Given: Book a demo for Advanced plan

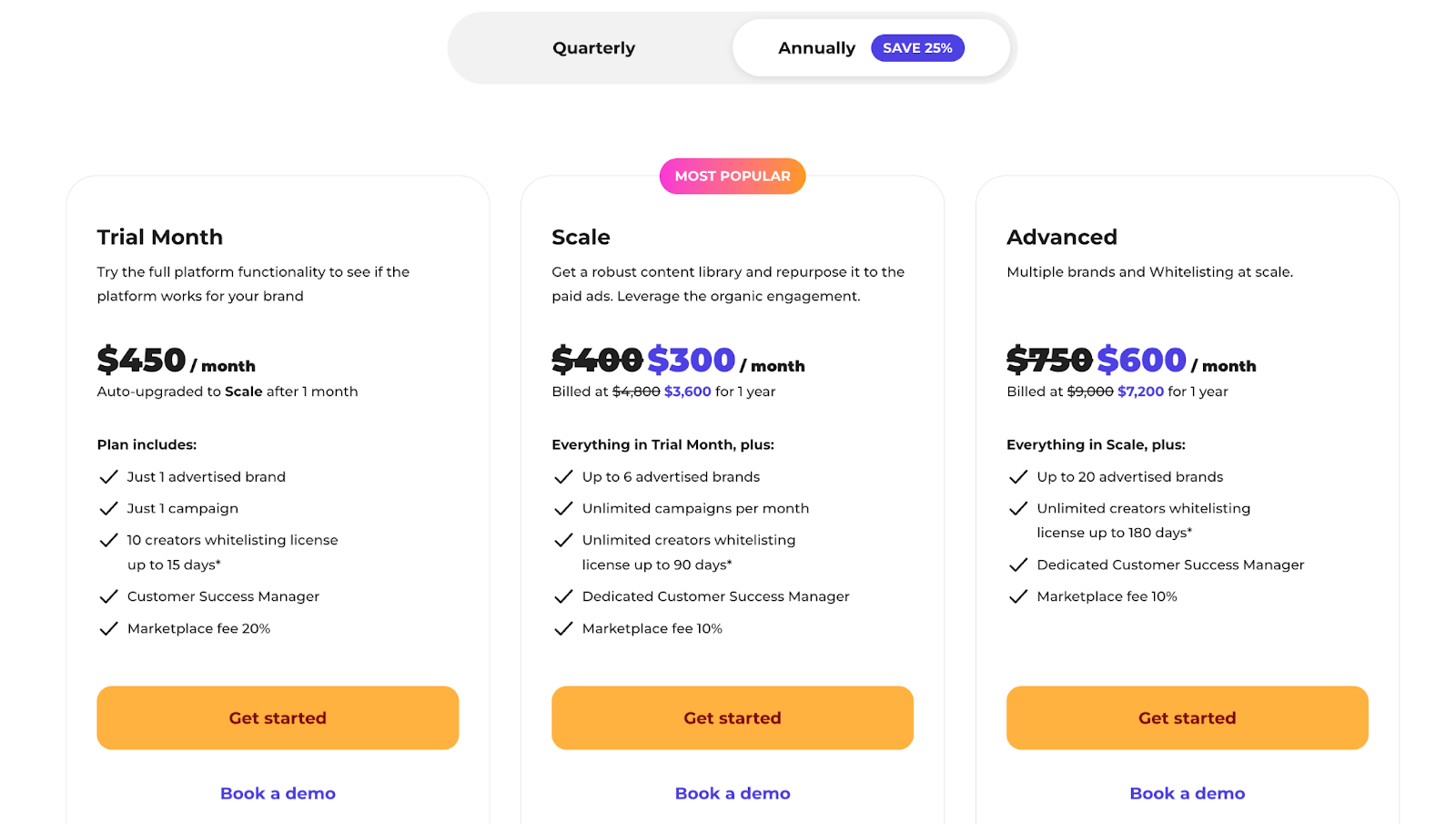Looking at the screenshot, I should tap(1188, 793).
